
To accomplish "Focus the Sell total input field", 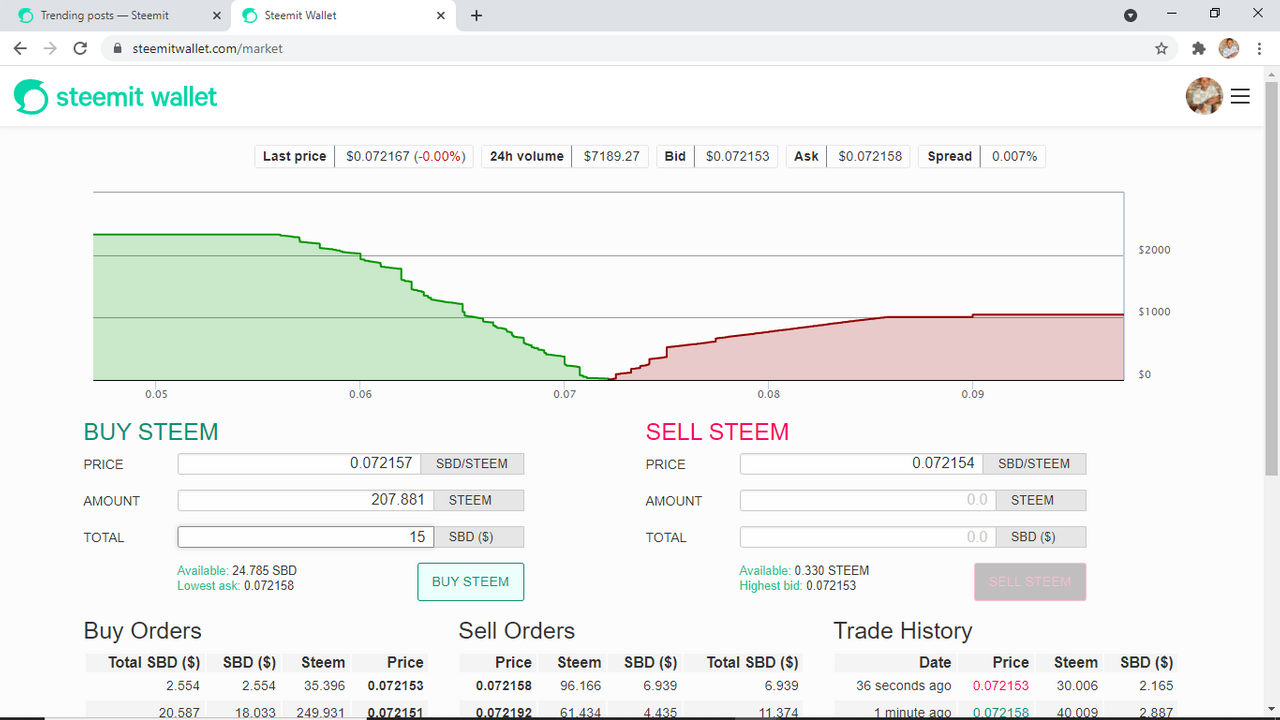I will [x=866, y=537].
